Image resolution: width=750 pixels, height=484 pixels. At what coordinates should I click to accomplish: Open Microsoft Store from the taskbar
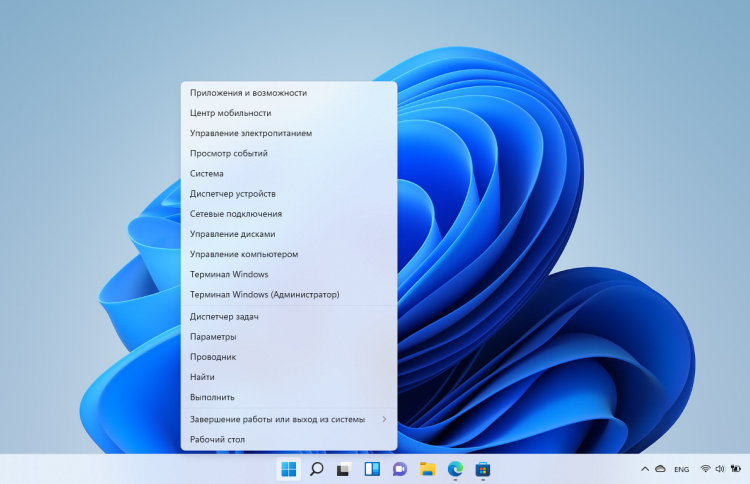[483, 469]
